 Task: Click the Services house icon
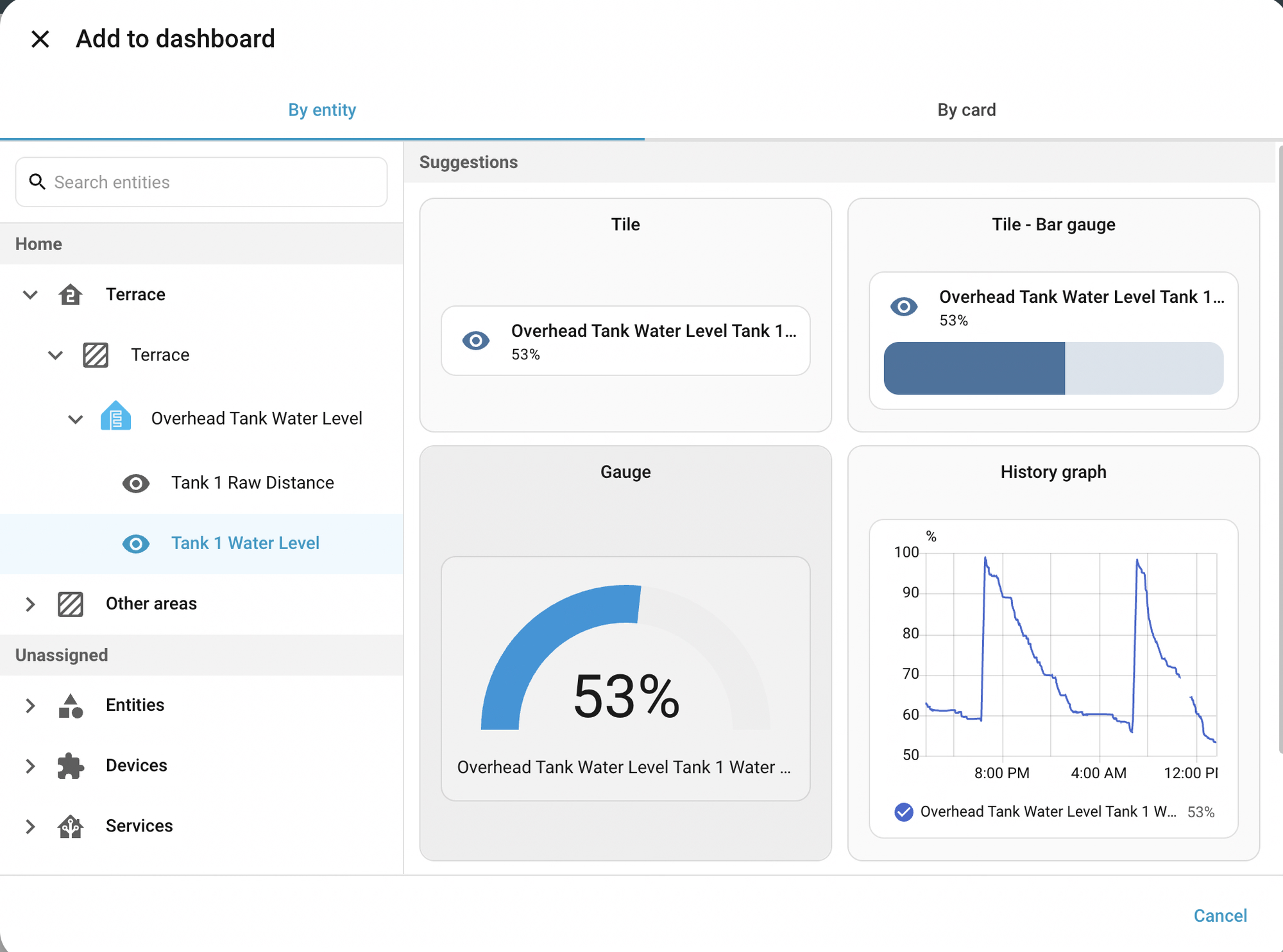[71, 826]
